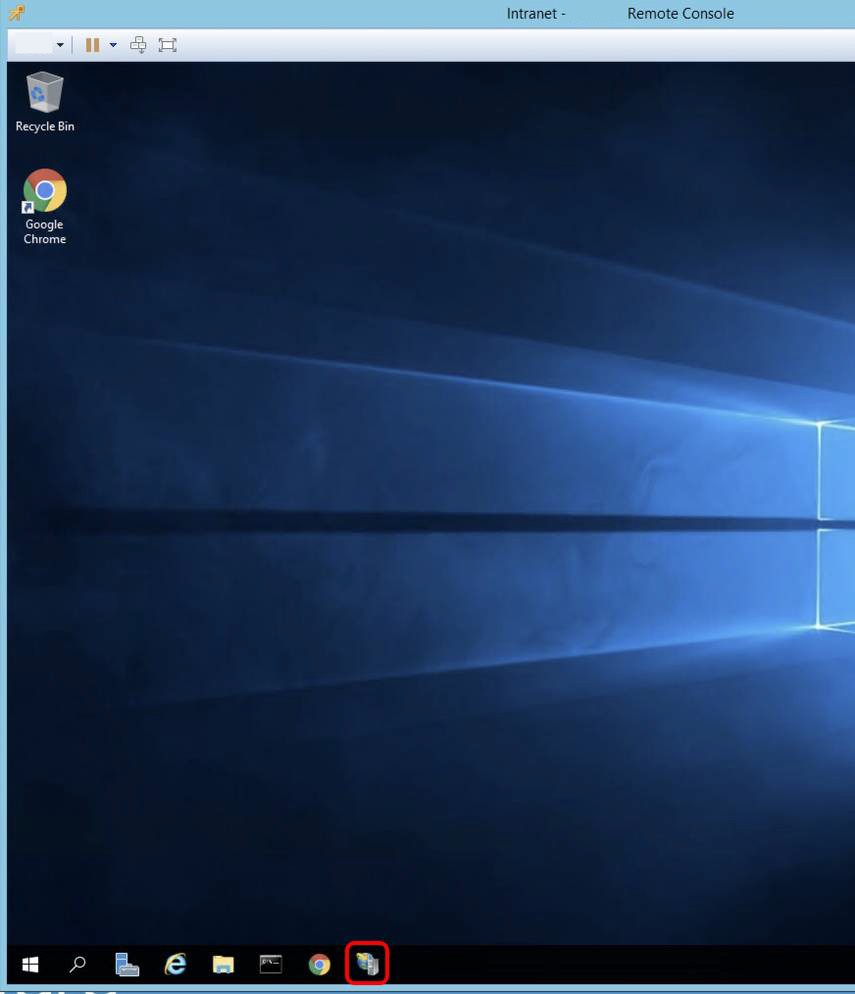Click the Intranet label in the header
The height and width of the screenshot is (994, 855).
coord(535,13)
